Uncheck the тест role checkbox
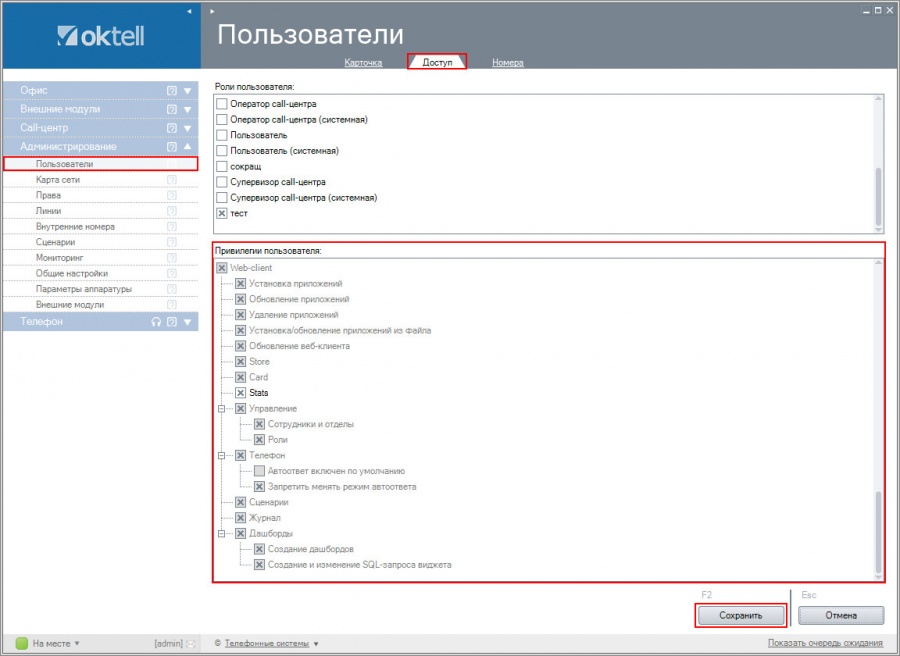The width and height of the screenshot is (900, 656). pyautogui.click(x=222, y=213)
